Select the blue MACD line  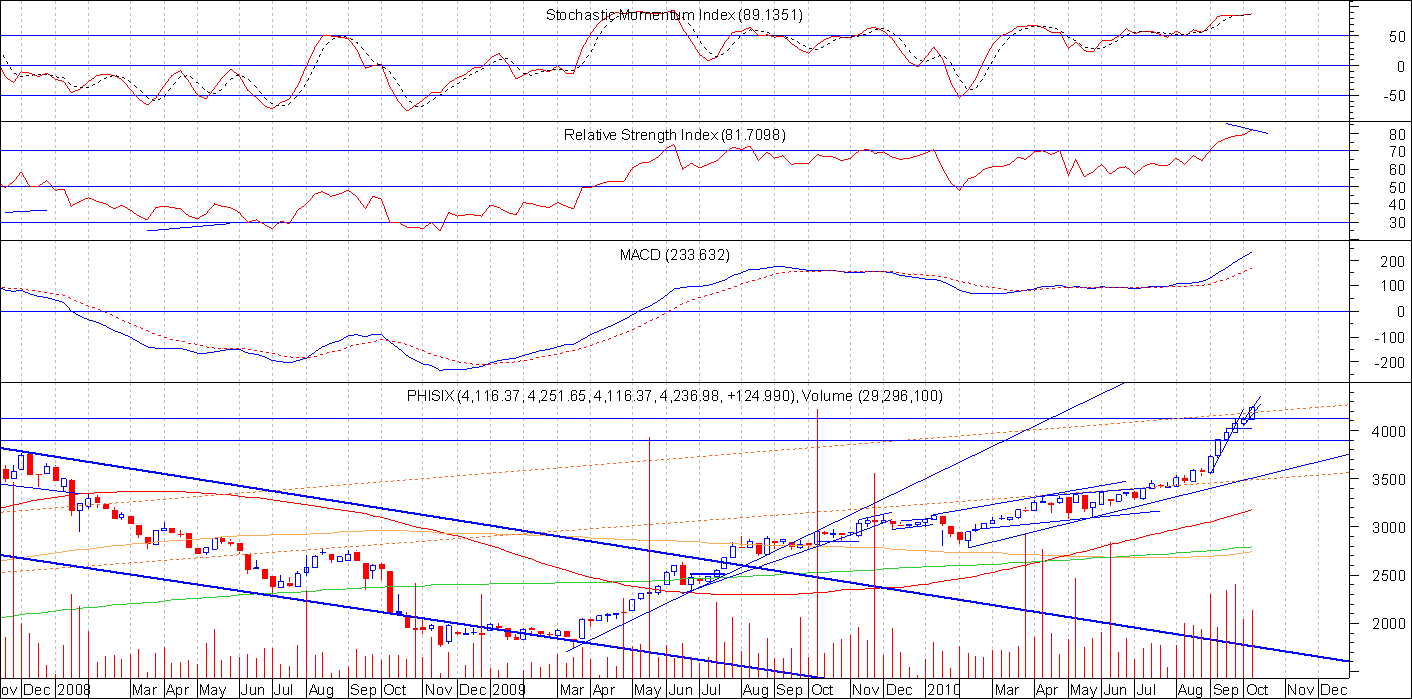coord(760,267)
